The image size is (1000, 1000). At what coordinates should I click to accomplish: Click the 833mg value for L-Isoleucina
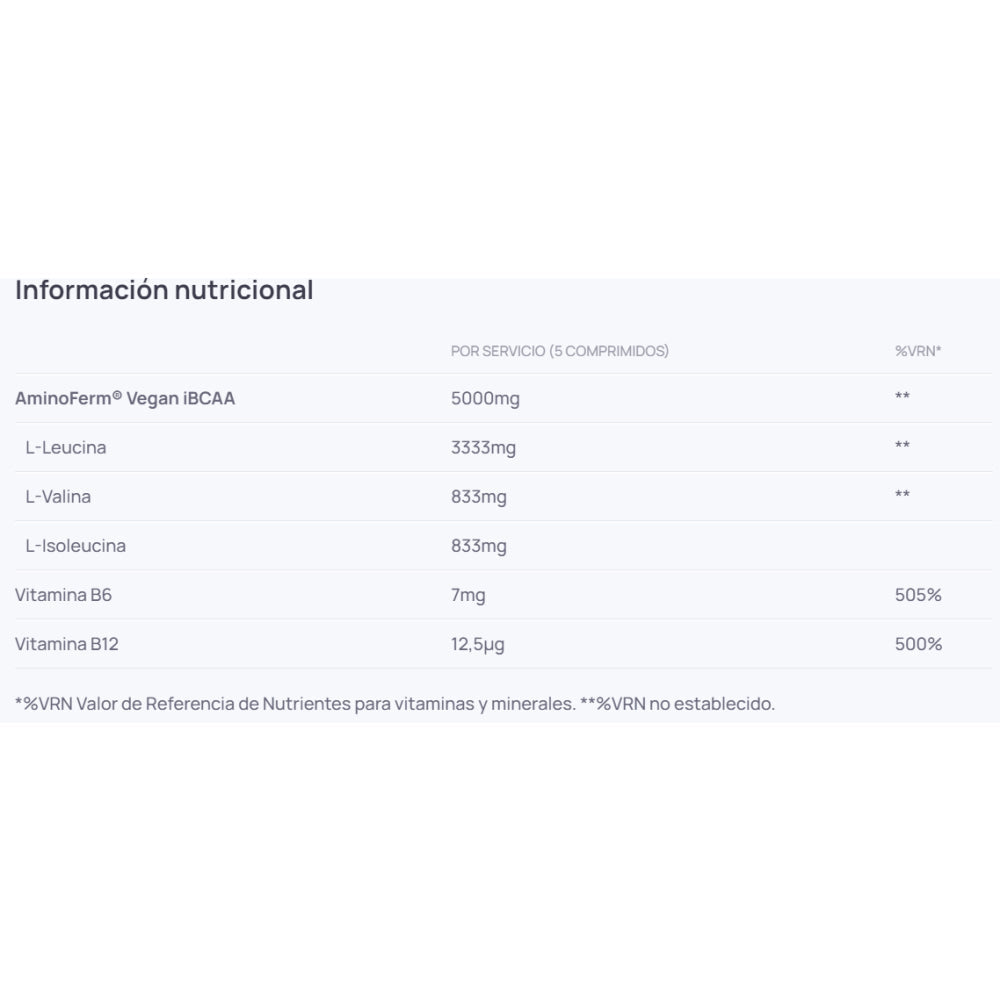[x=478, y=545]
